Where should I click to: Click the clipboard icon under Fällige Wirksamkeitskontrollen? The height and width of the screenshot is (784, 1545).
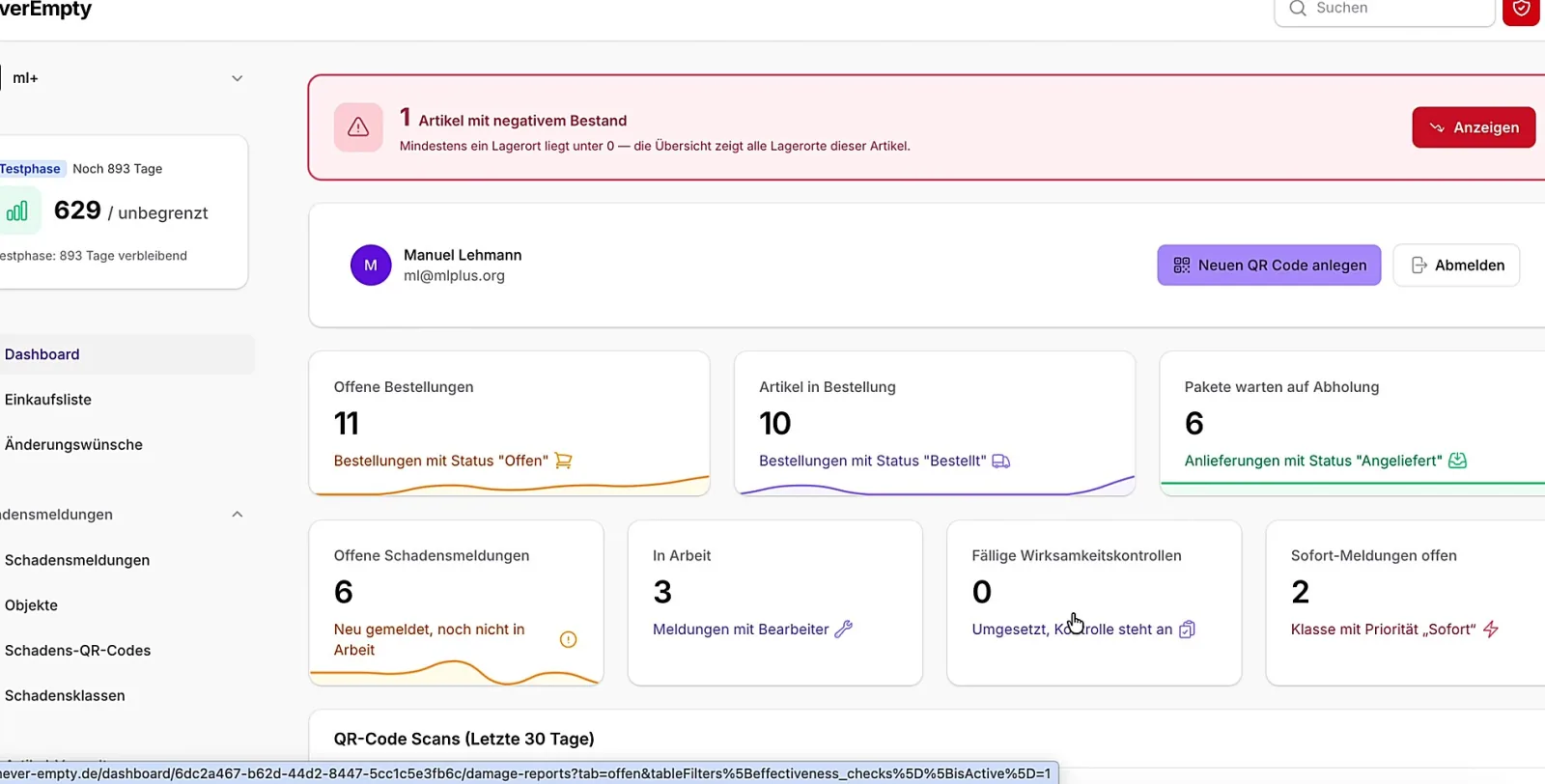[x=1188, y=630]
